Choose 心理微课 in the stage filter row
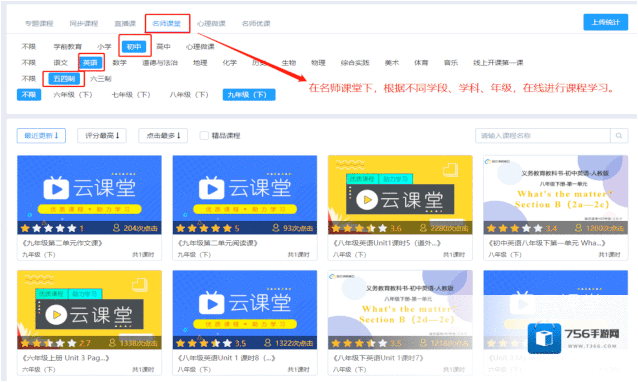 point(200,47)
